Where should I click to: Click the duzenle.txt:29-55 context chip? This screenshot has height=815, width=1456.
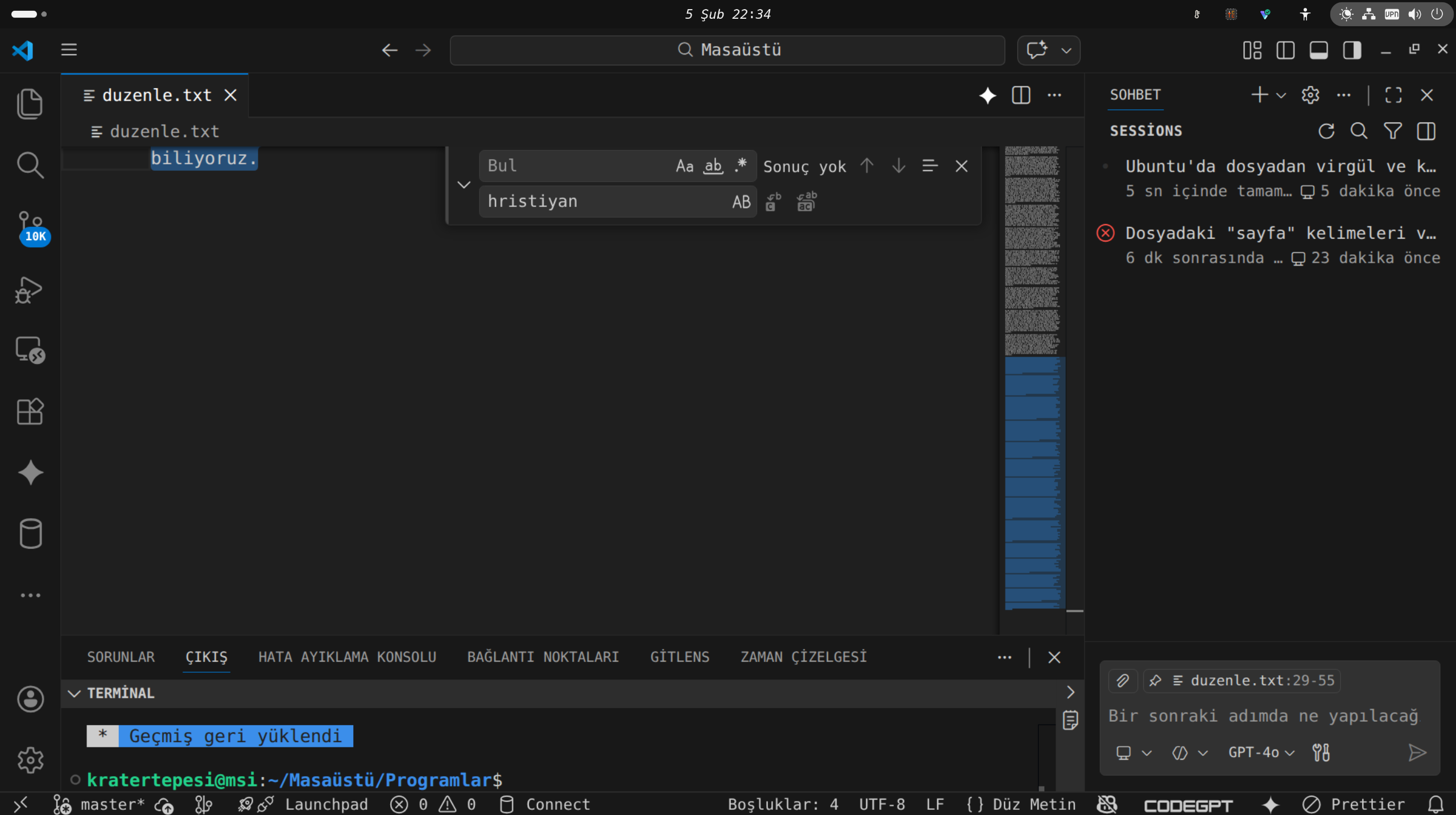pyautogui.click(x=1242, y=681)
